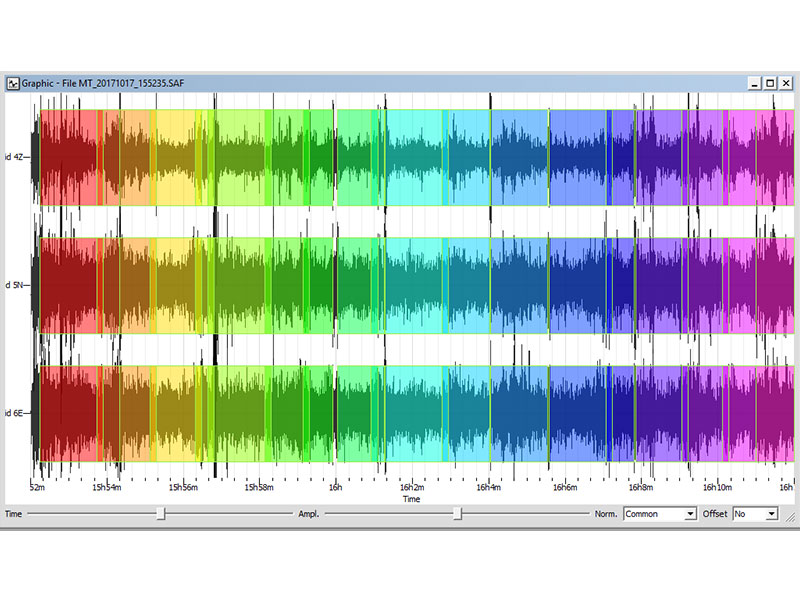
Task: Click the Ampl. slider handle
Action: [457, 513]
